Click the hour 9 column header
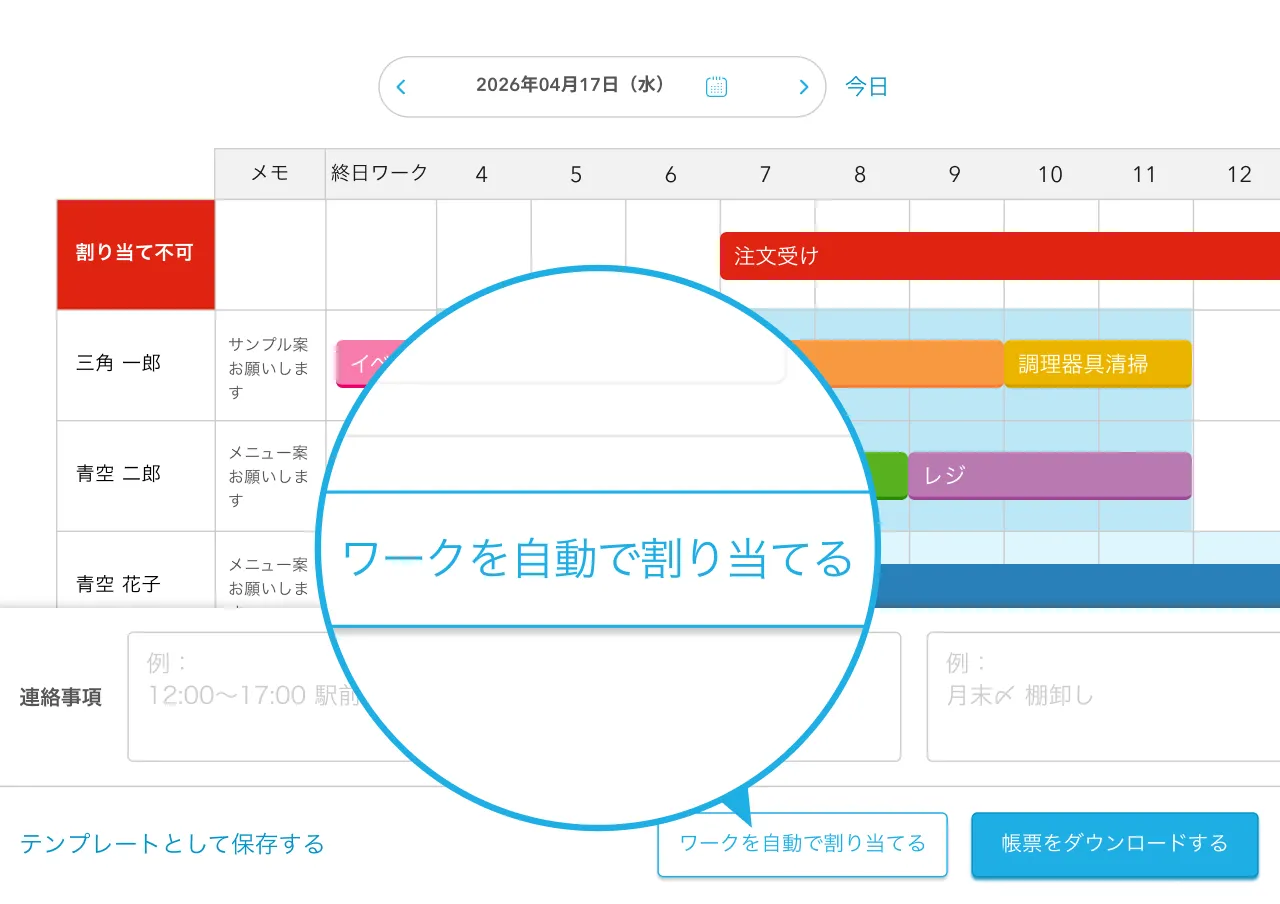Viewport: 1280px width, 904px height. point(955,175)
